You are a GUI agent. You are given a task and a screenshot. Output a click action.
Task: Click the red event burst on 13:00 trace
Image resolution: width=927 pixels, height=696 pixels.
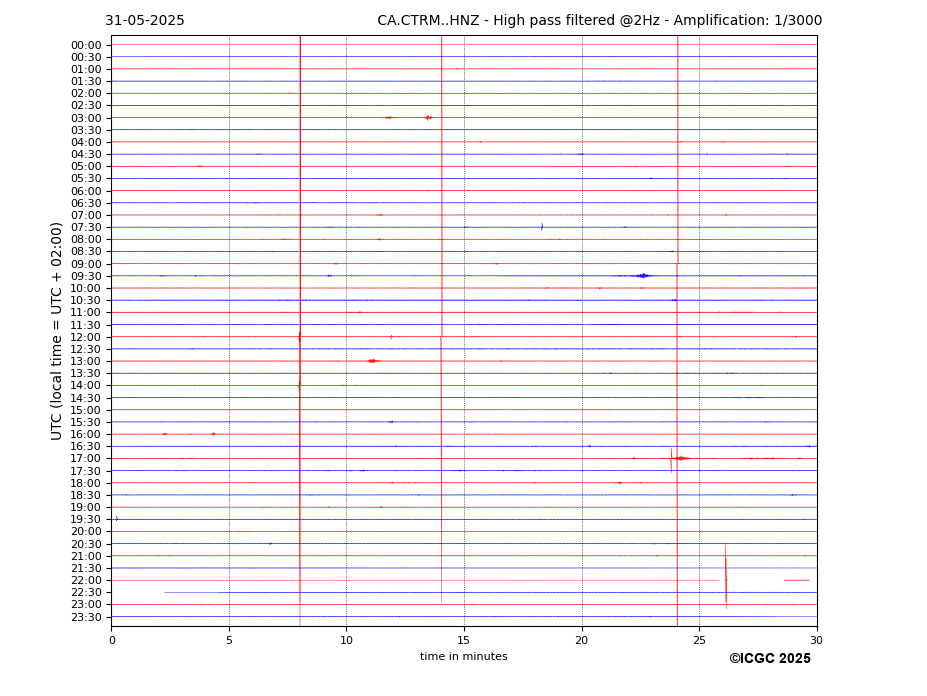coord(372,361)
